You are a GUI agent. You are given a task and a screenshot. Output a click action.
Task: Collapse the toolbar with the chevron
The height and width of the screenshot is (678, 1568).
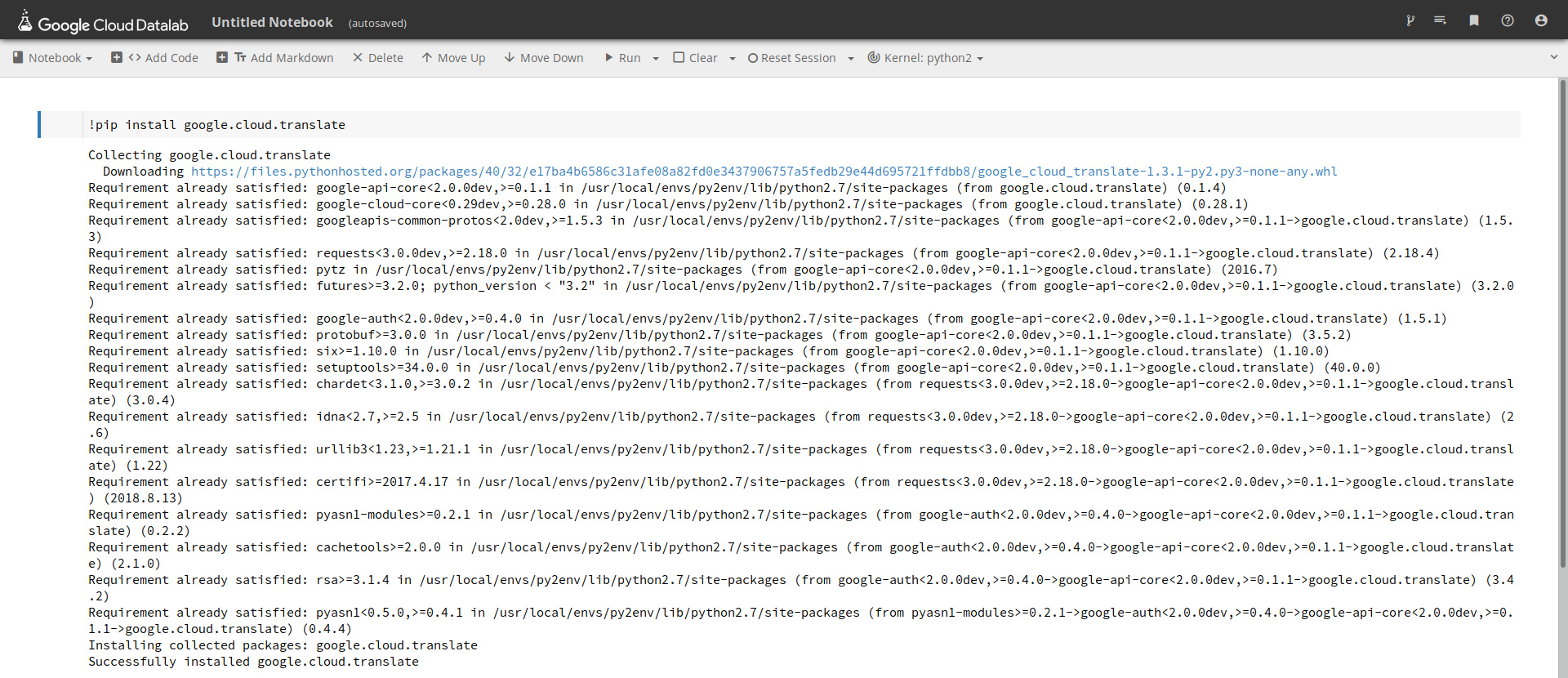pos(1554,57)
